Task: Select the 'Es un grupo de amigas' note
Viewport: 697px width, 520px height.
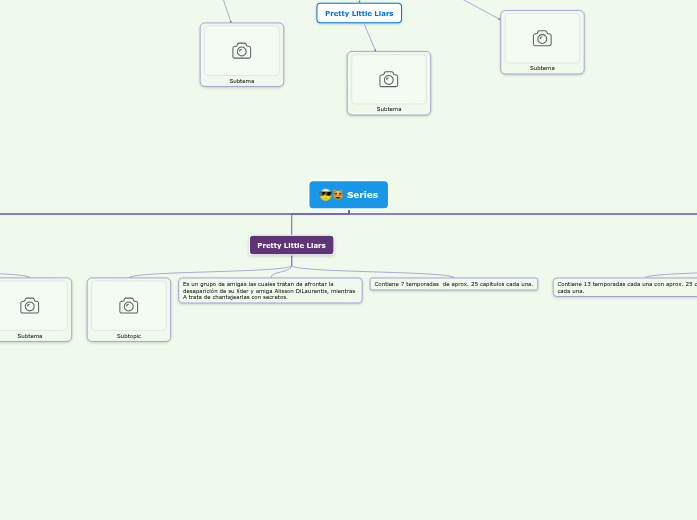Action: coord(269,290)
